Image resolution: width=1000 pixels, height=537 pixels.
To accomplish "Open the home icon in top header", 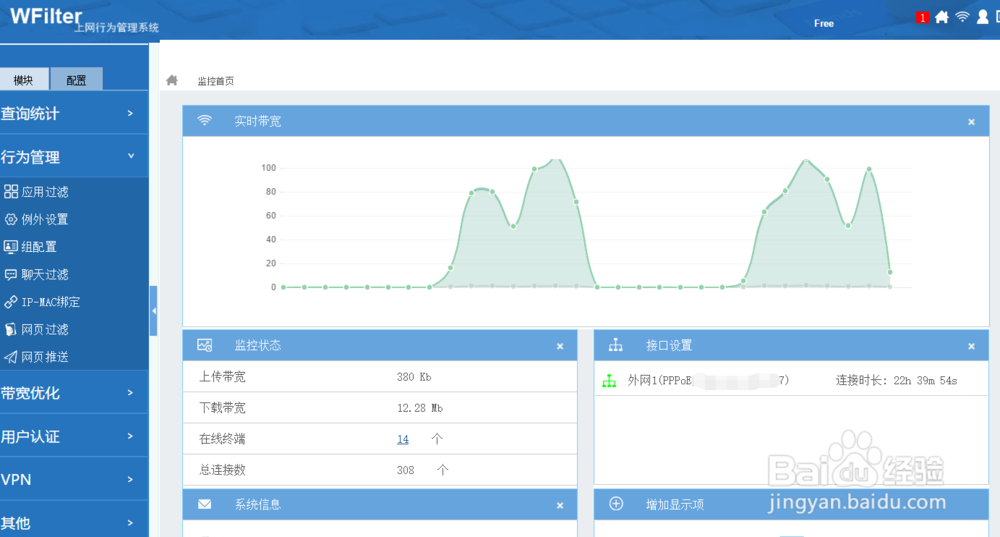I will 941,17.
